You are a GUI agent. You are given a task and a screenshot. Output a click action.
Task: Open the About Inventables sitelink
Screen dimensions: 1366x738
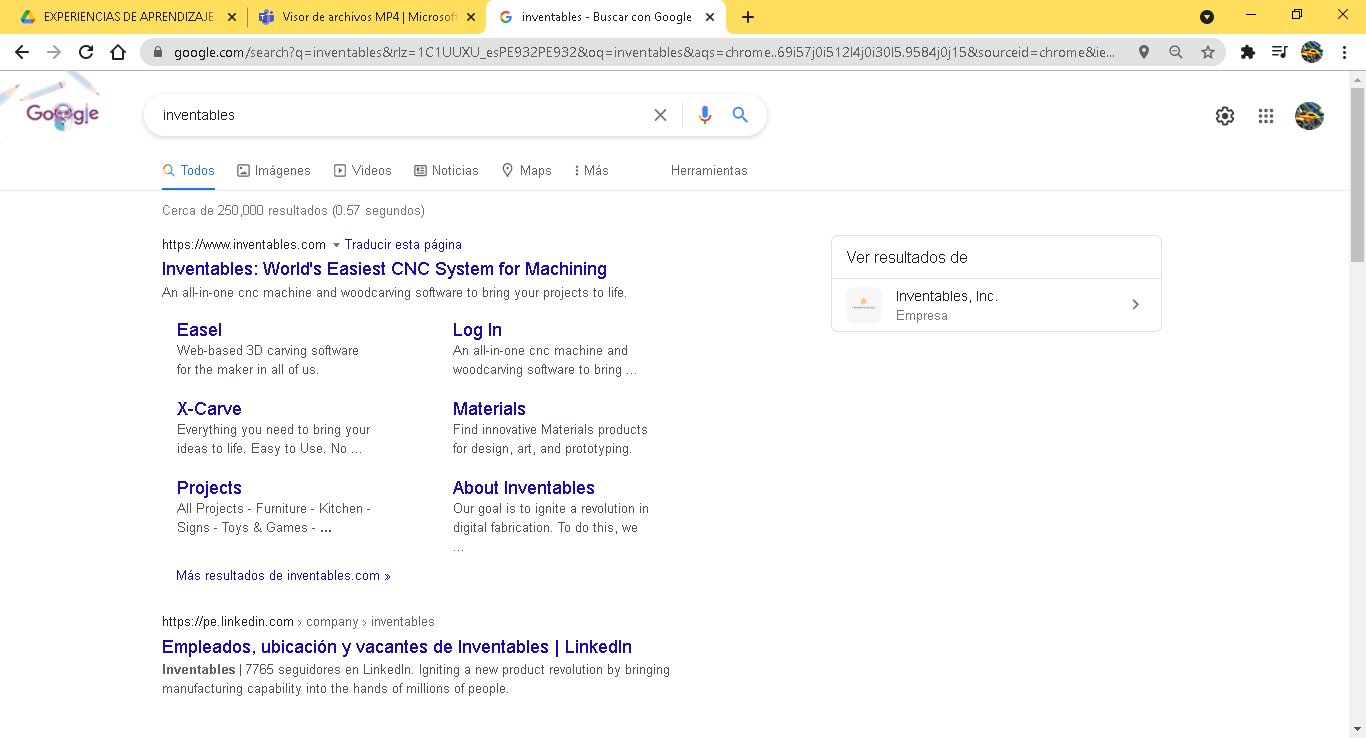coord(524,488)
